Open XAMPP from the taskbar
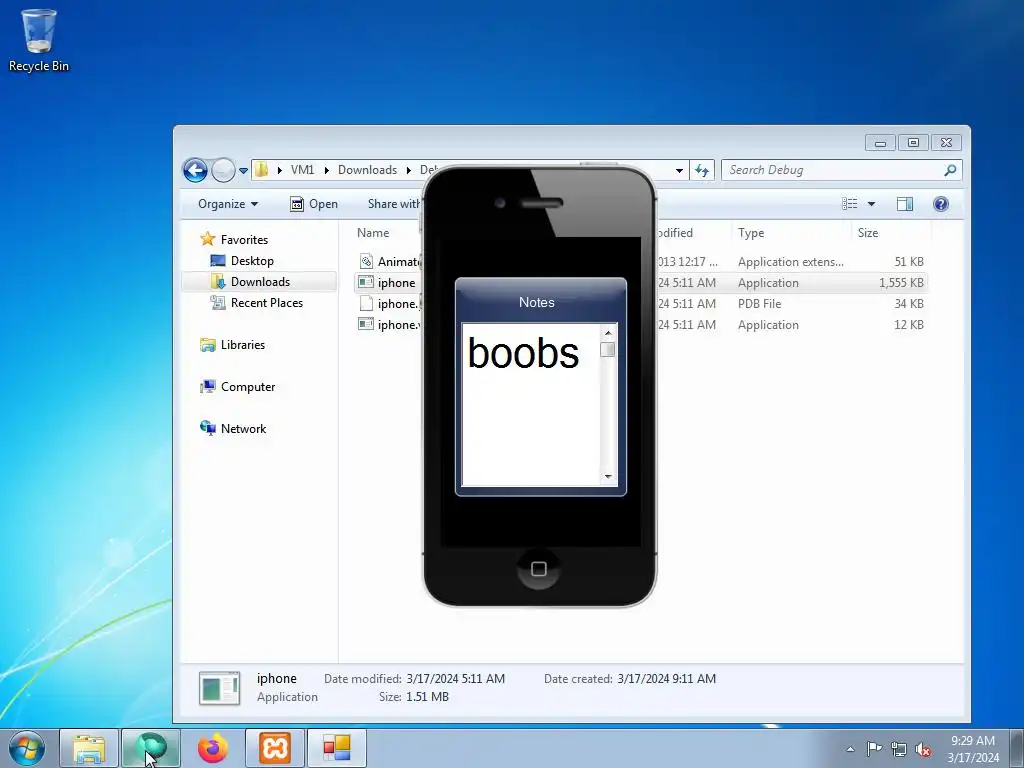 275,748
